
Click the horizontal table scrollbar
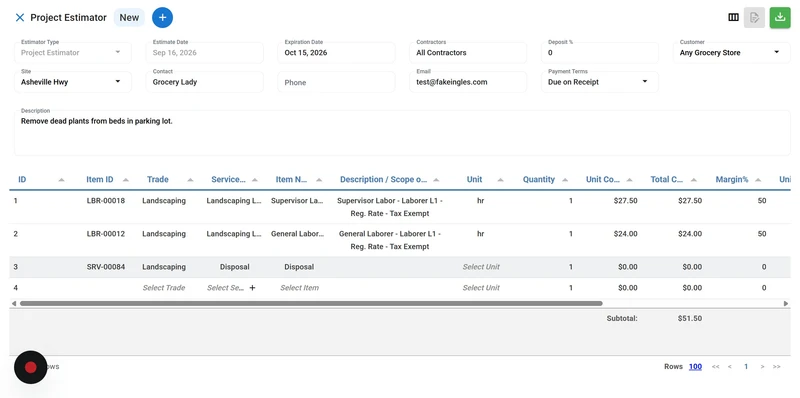(311, 303)
